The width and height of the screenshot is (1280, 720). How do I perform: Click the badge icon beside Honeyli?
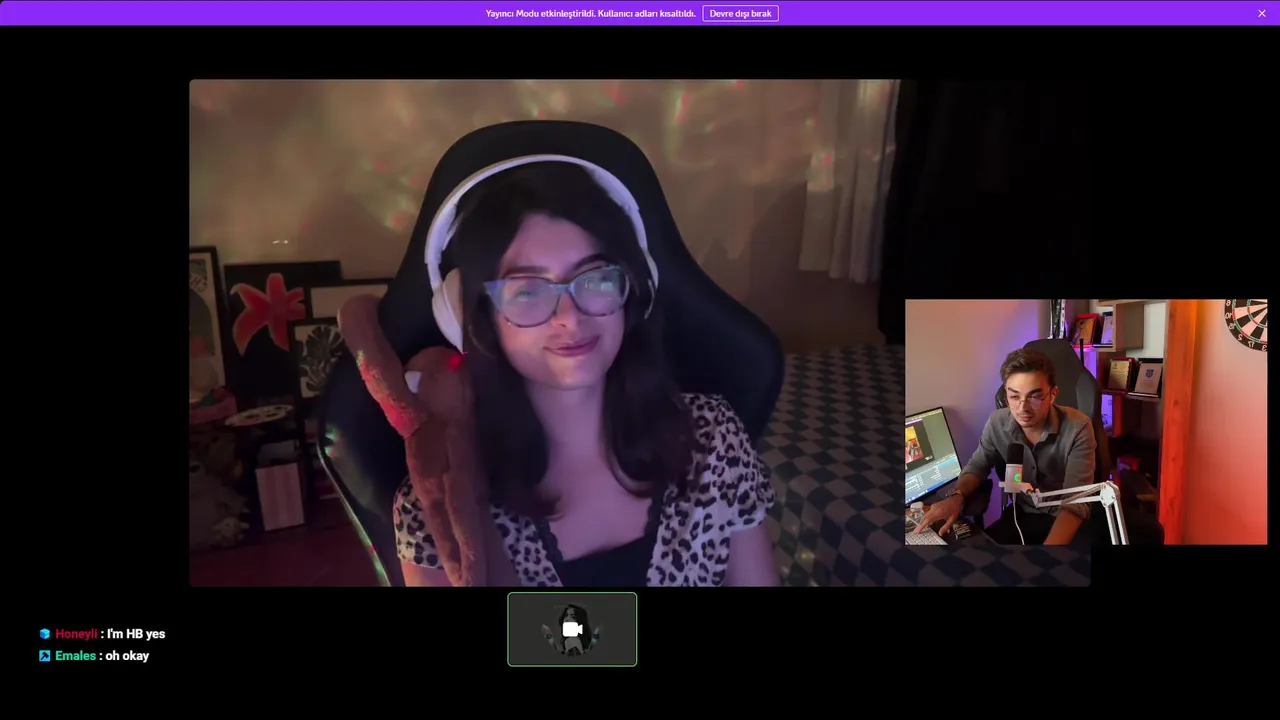pyautogui.click(x=44, y=634)
